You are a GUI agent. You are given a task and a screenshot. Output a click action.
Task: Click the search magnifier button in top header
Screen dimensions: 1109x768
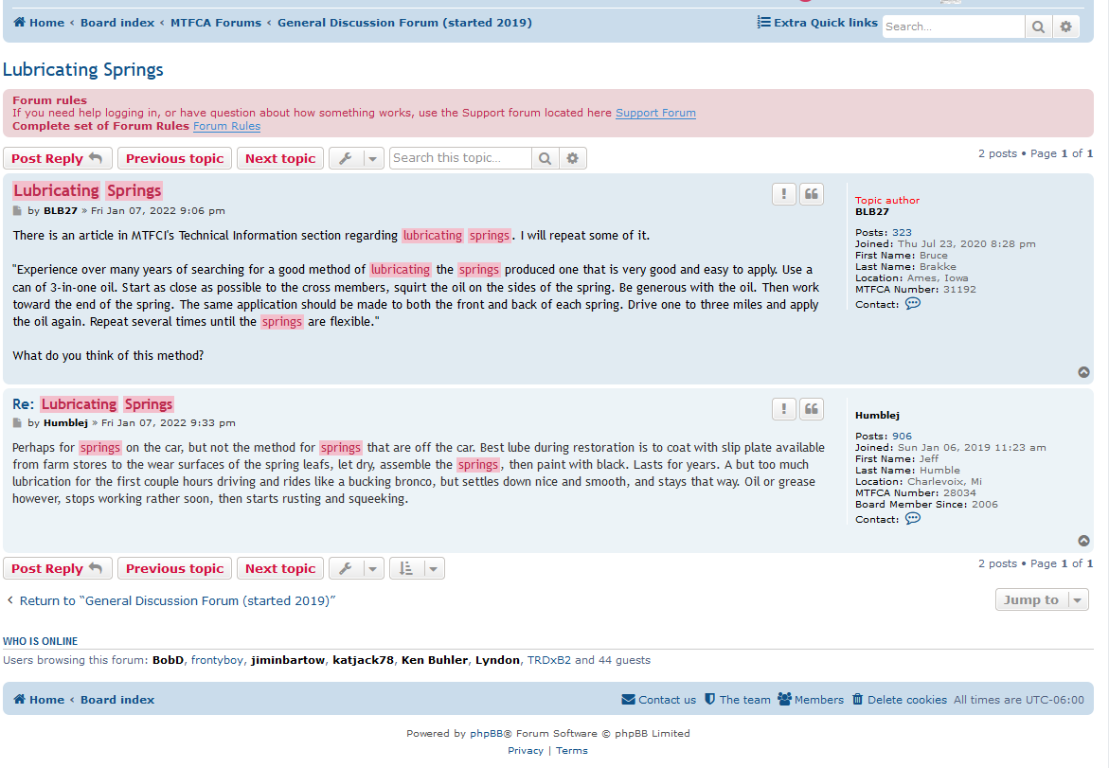coord(1039,27)
